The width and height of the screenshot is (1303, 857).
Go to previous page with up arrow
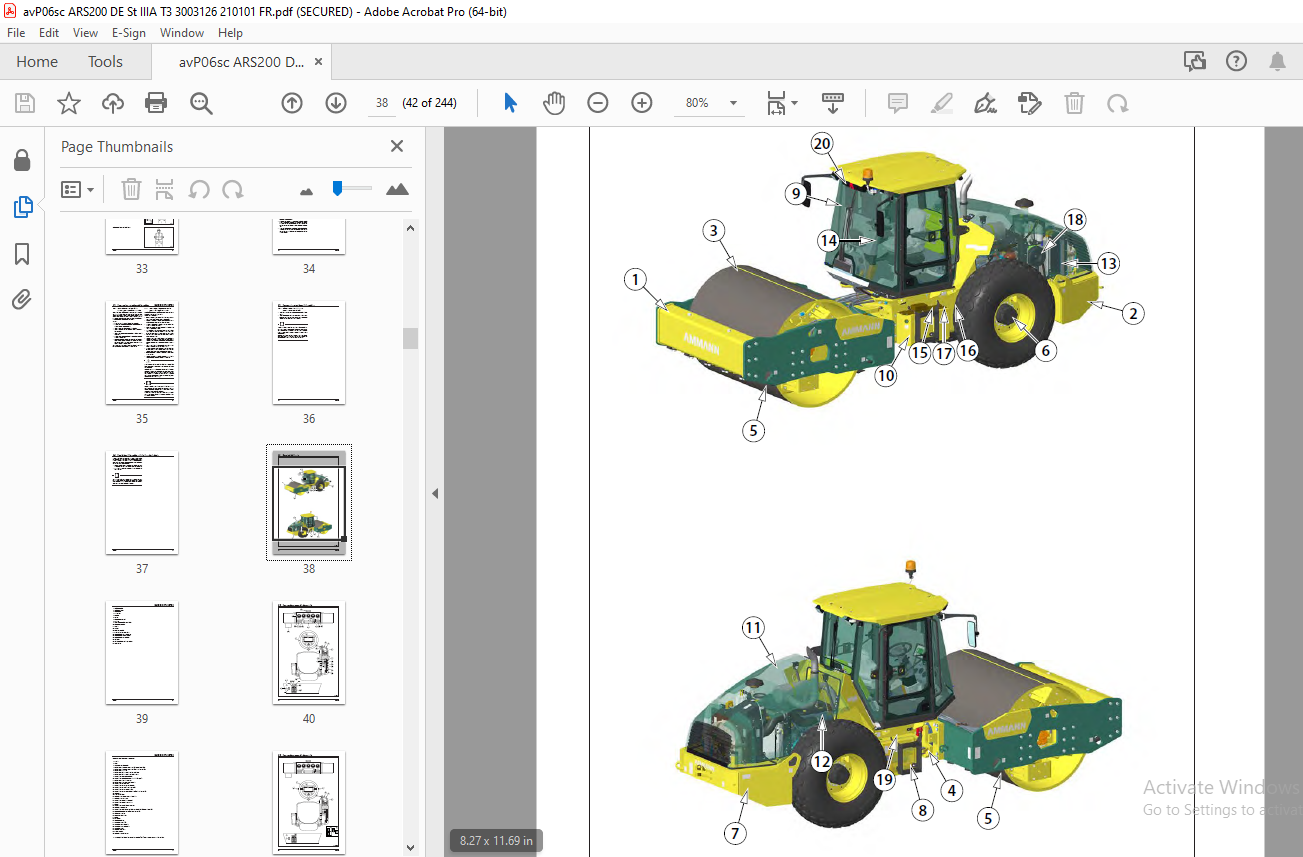click(291, 103)
